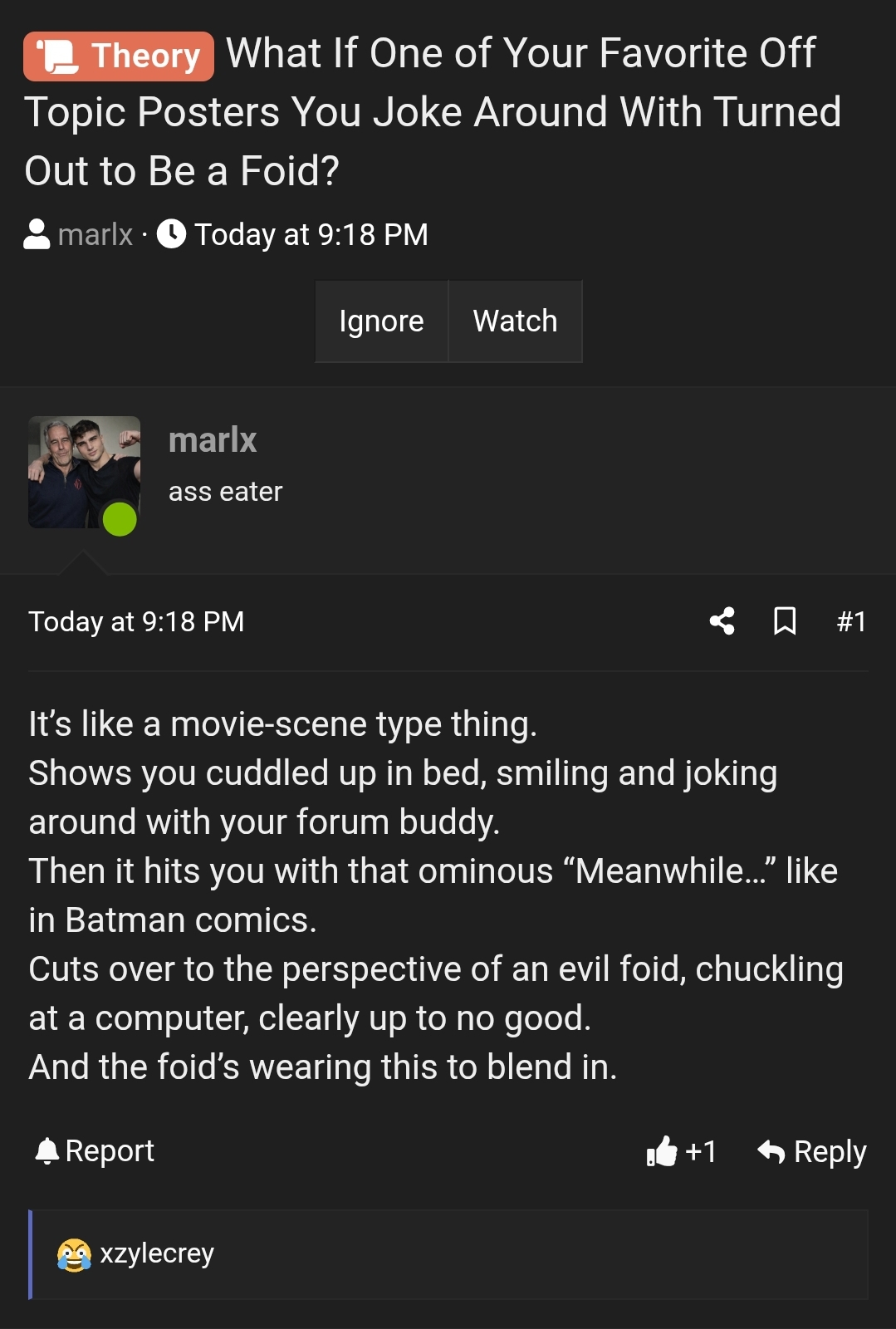896x1329 pixels.
Task: Click the Report text link
Action: pos(110,1150)
